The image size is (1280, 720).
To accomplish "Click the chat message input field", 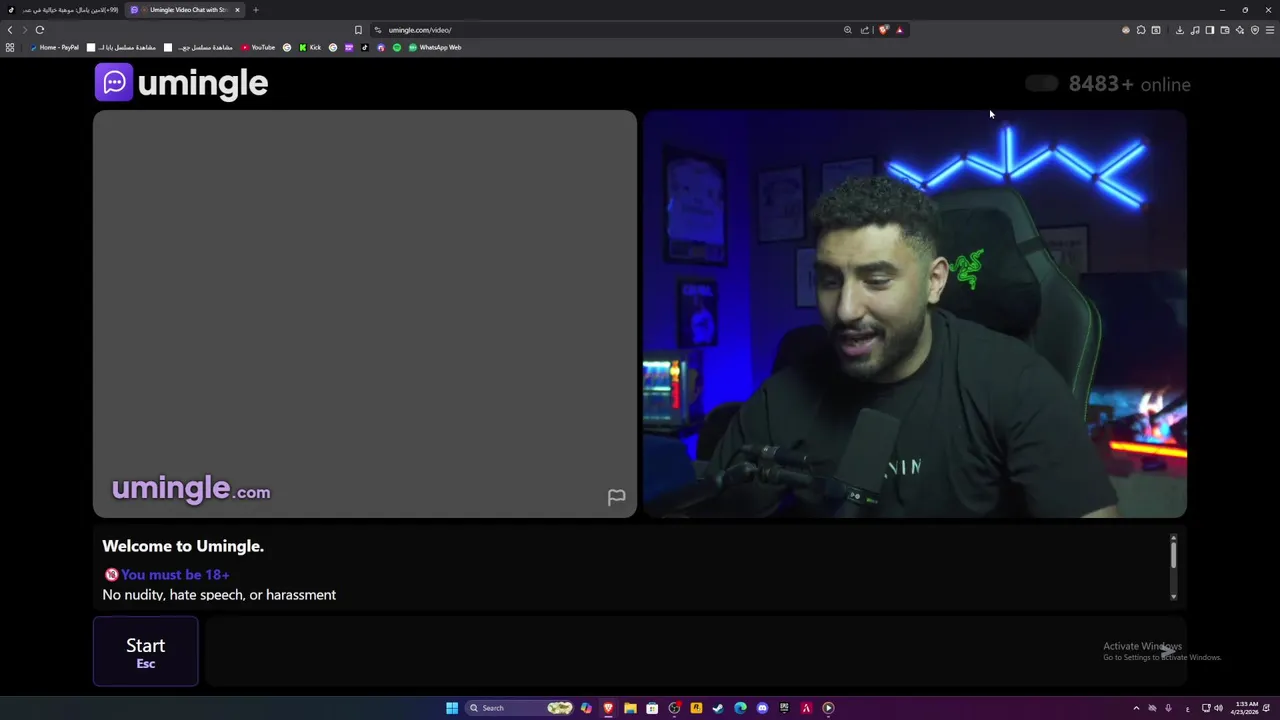I will tap(695, 652).
